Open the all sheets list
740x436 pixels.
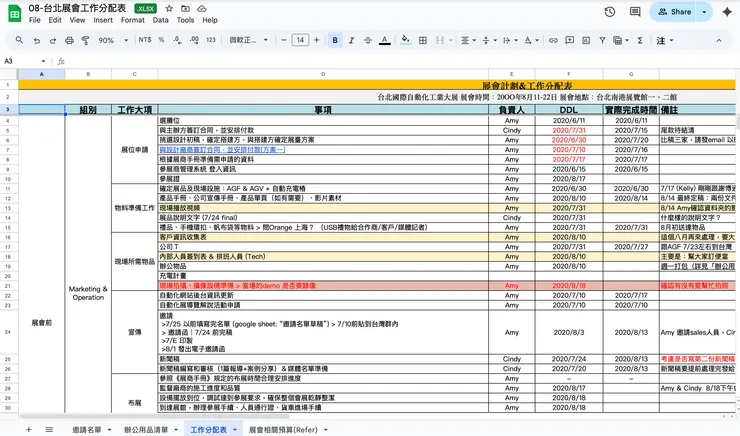[x=49, y=429]
